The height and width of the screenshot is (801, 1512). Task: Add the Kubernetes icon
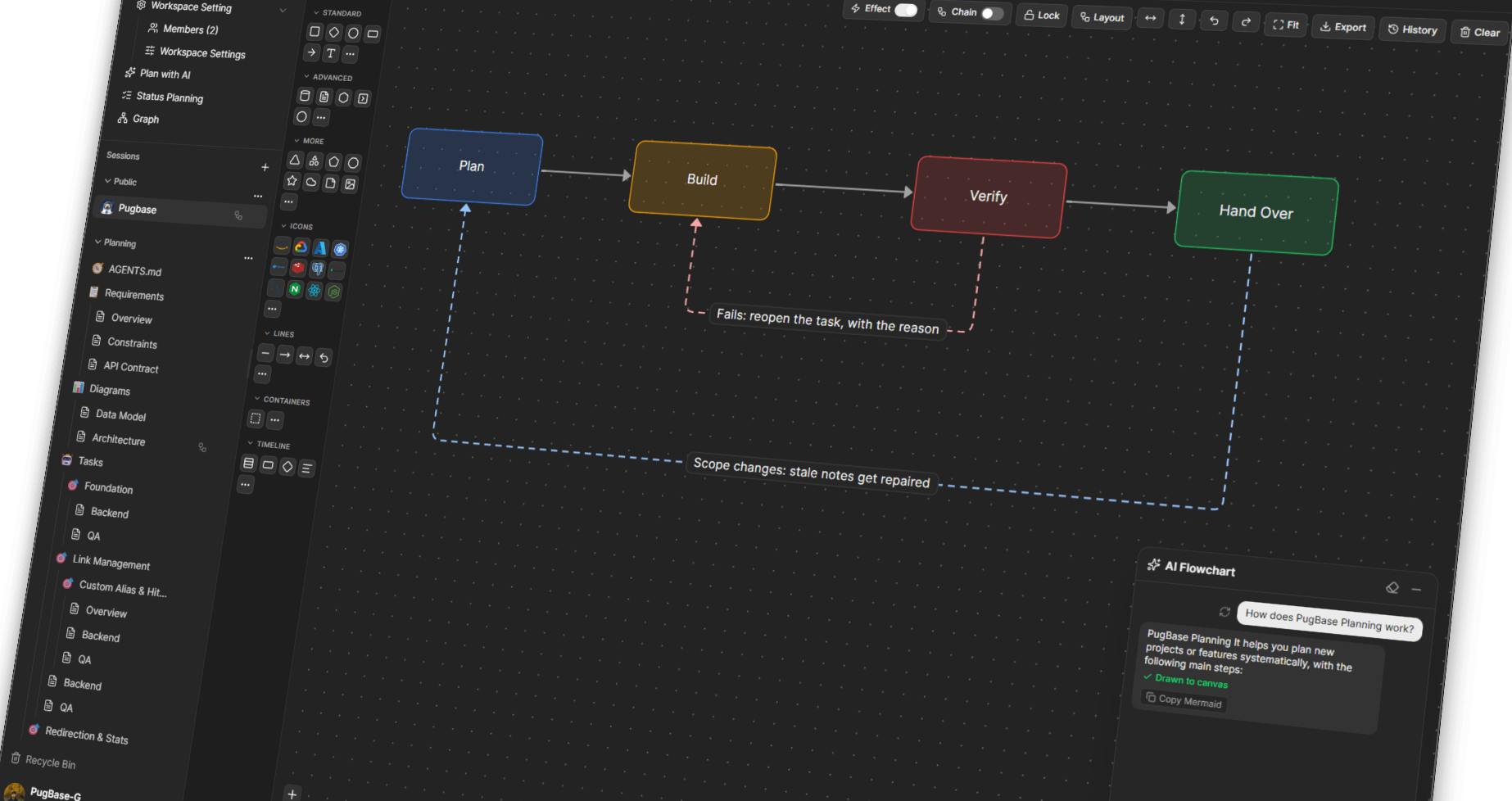pyautogui.click(x=340, y=249)
